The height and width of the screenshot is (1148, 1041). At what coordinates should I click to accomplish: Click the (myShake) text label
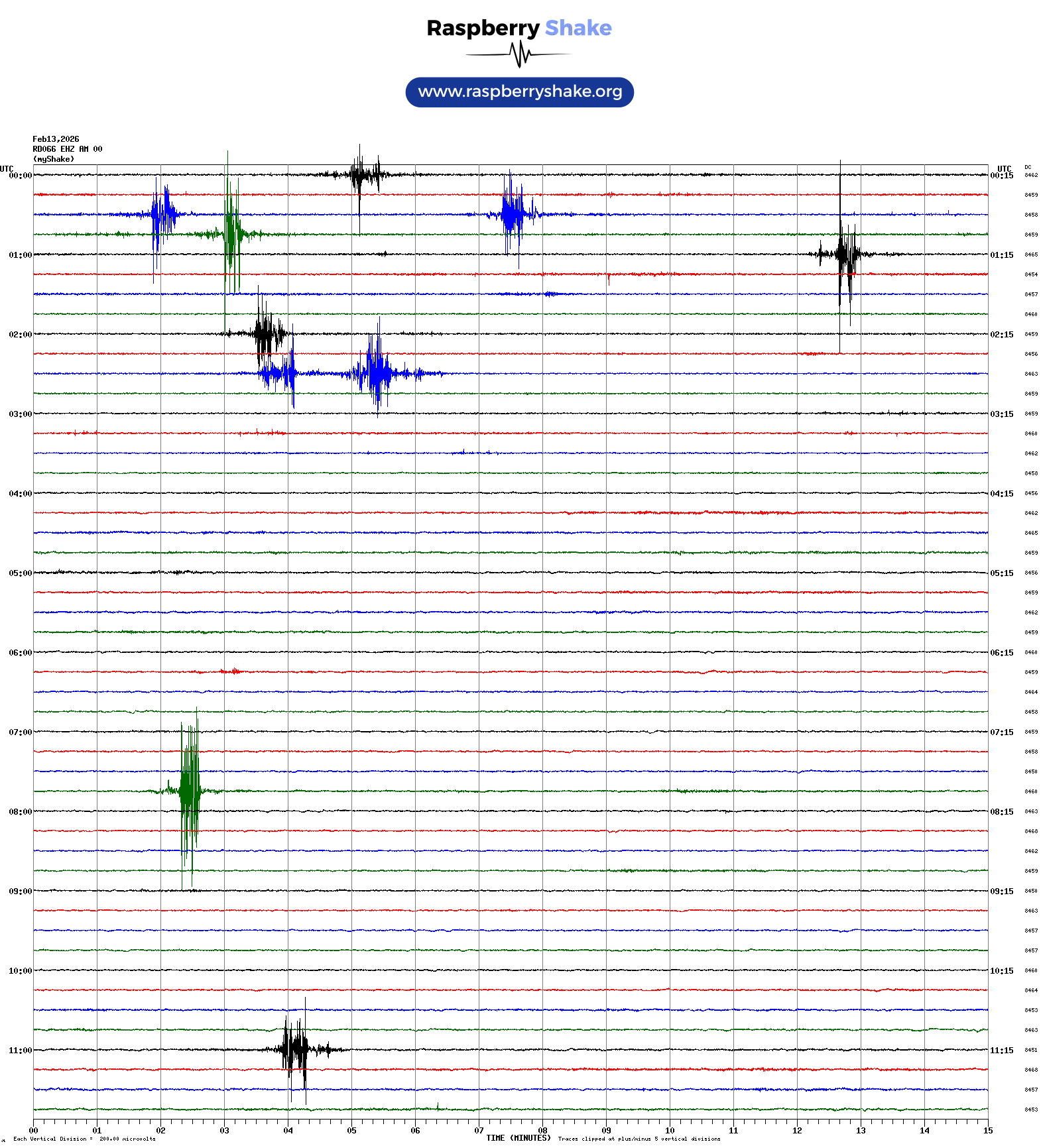pos(54,159)
